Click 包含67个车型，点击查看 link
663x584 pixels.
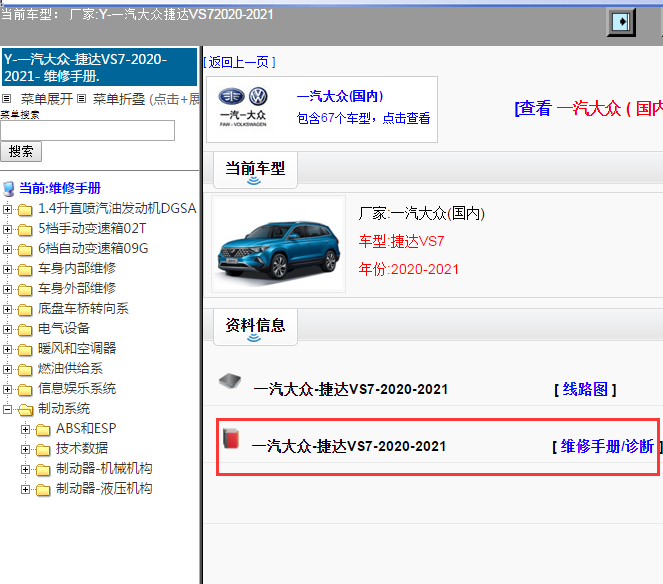363,118
